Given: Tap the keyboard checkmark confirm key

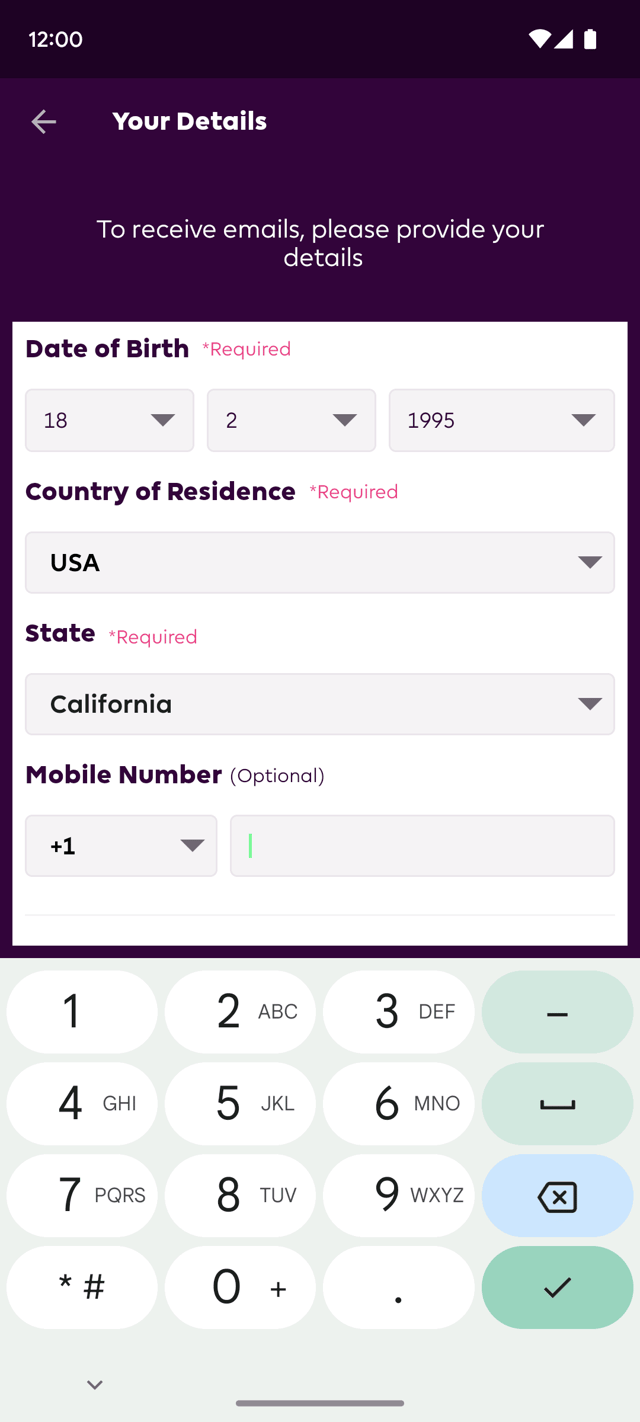Looking at the screenshot, I should pyautogui.click(x=557, y=1287).
